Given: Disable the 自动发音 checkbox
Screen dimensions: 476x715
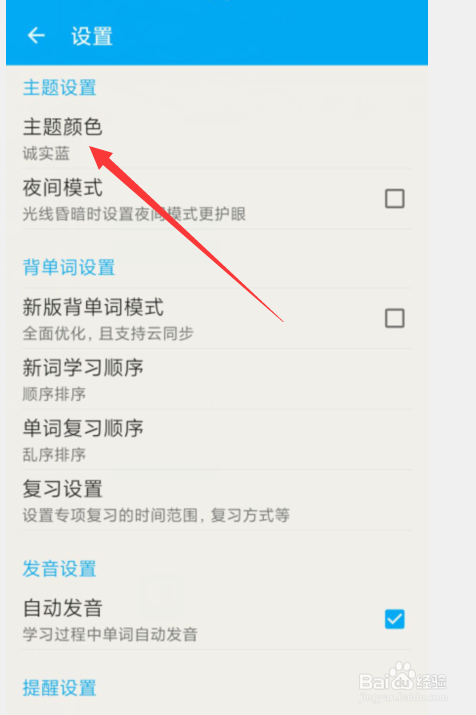Looking at the screenshot, I should [394, 619].
